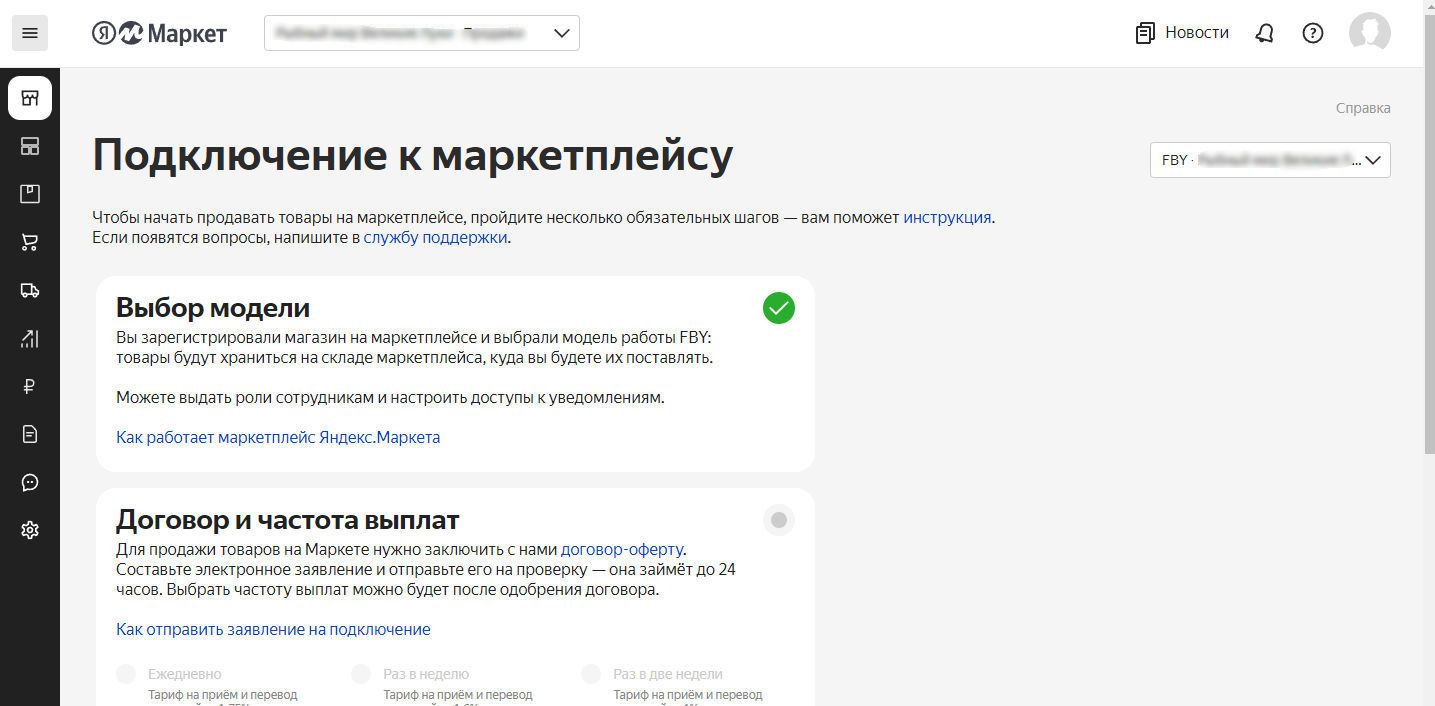The width and height of the screenshot is (1435, 706).
Task: Select the Ежедневно payout radio button
Action: tap(126, 674)
